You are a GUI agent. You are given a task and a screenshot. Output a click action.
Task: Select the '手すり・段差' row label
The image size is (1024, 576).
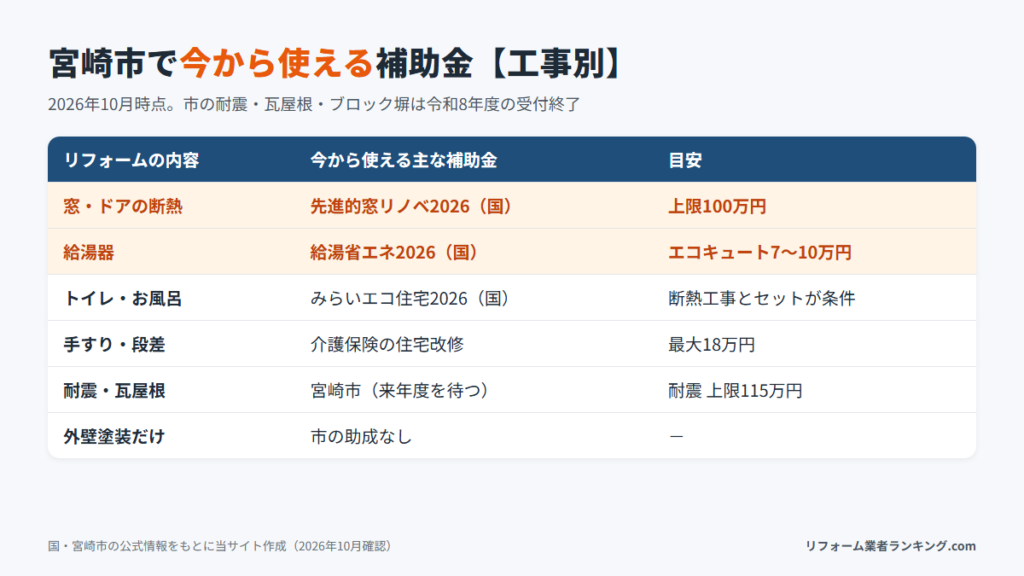click(x=114, y=344)
